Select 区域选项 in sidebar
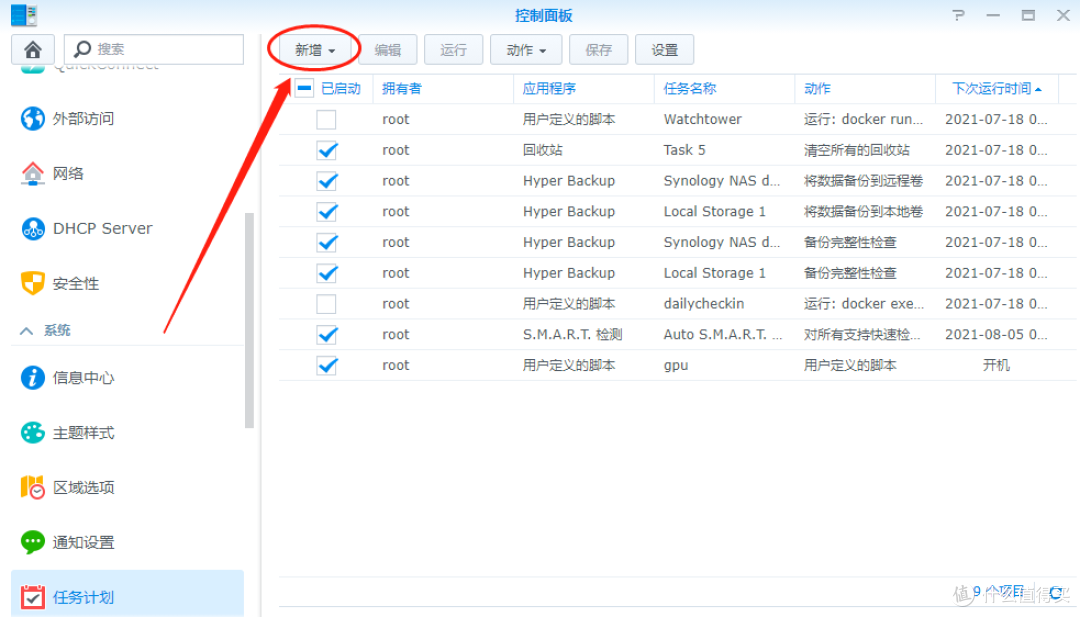The image size is (1080, 617). pyautogui.click(x=83, y=488)
